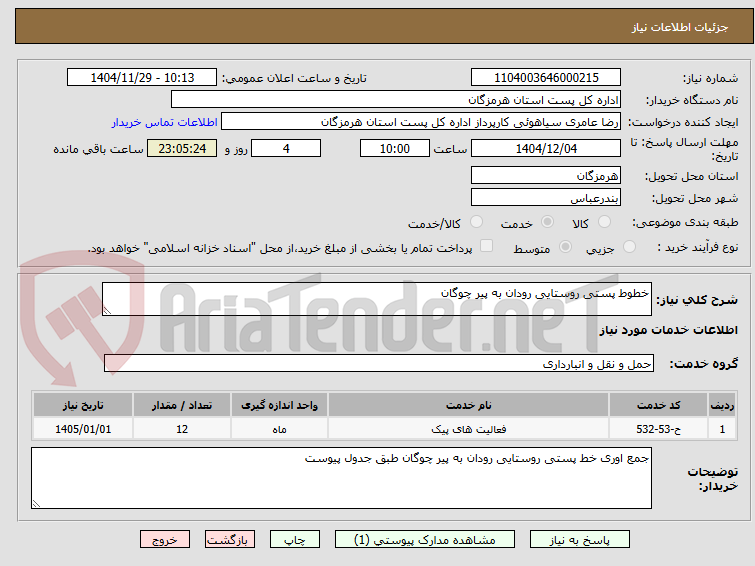The width and height of the screenshot is (755, 566).
Task: Click the شماره نیاز field 1104003646000215
Action: click(546, 78)
